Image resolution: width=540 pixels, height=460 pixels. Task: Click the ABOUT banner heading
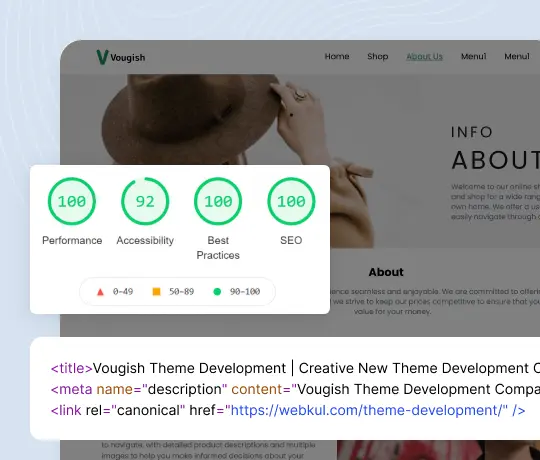point(496,160)
